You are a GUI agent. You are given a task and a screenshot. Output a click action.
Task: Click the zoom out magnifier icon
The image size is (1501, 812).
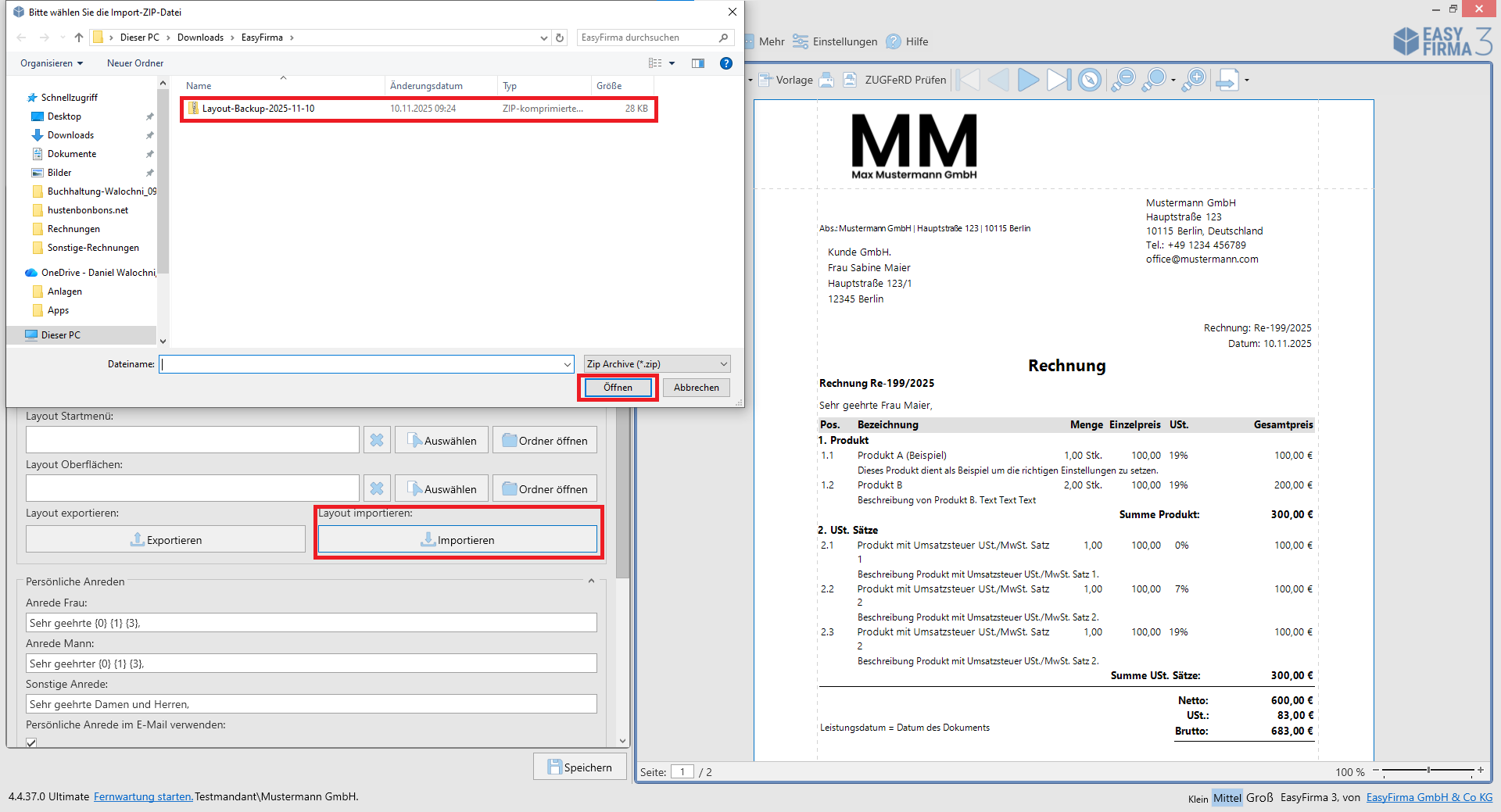pyautogui.click(x=1123, y=80)
